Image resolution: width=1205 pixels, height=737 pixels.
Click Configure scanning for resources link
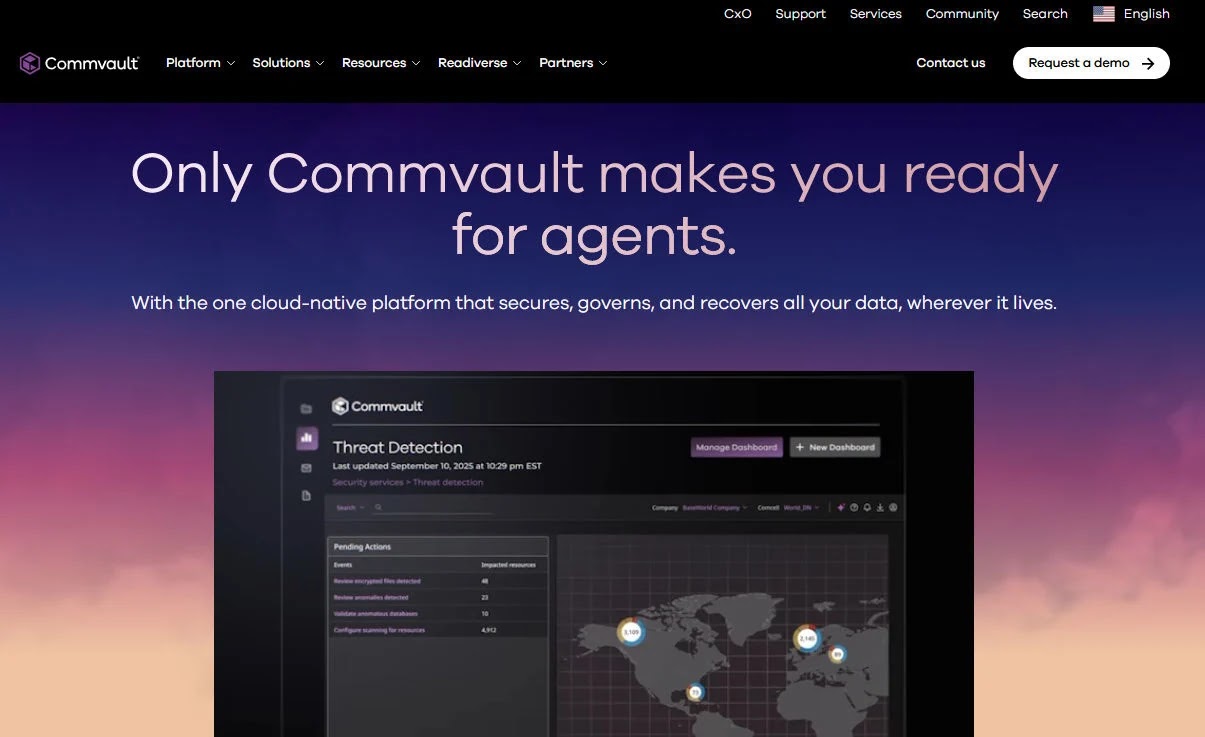379,630
